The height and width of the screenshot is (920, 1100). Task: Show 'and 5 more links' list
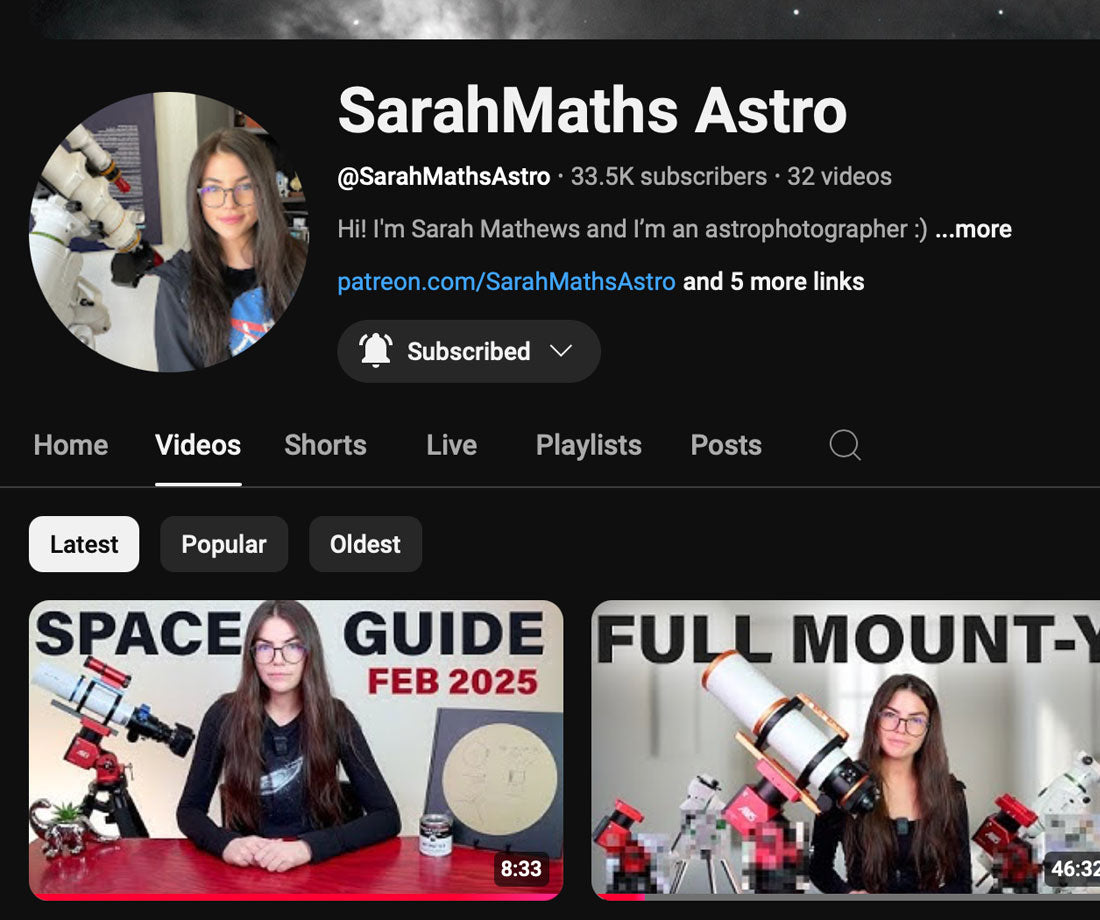point(773,282)
